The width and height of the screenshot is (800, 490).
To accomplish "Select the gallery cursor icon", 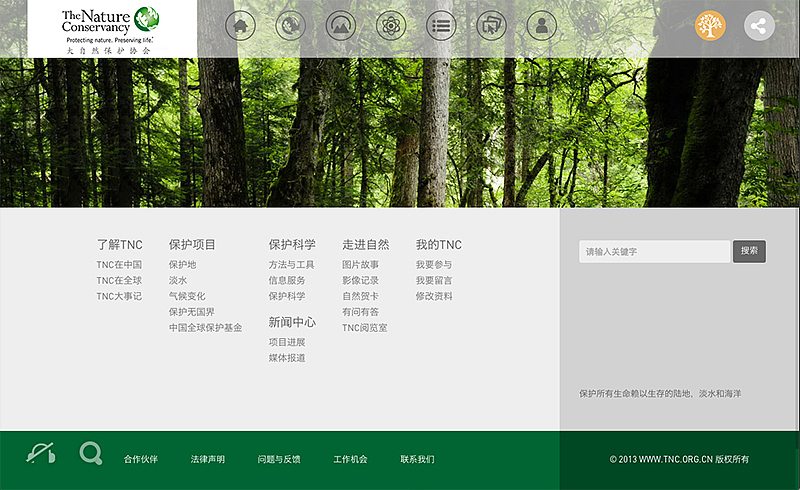I will coord(491,26).
